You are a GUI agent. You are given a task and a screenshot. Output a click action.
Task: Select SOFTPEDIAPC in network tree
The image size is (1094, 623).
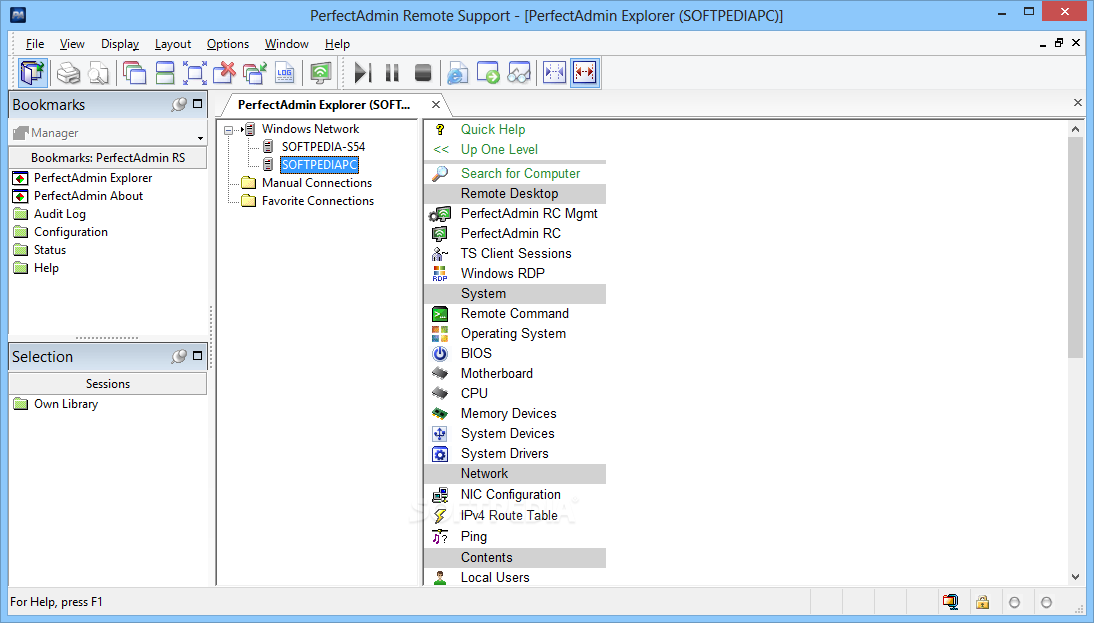tap(320, 165)
